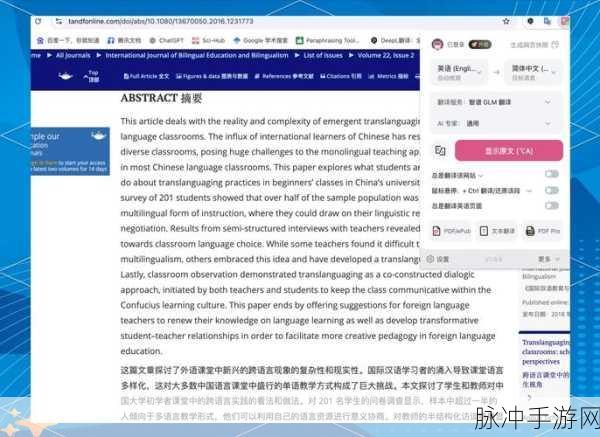
Task: Open the ChatGPT bookmark
Action: pos(166,40)
